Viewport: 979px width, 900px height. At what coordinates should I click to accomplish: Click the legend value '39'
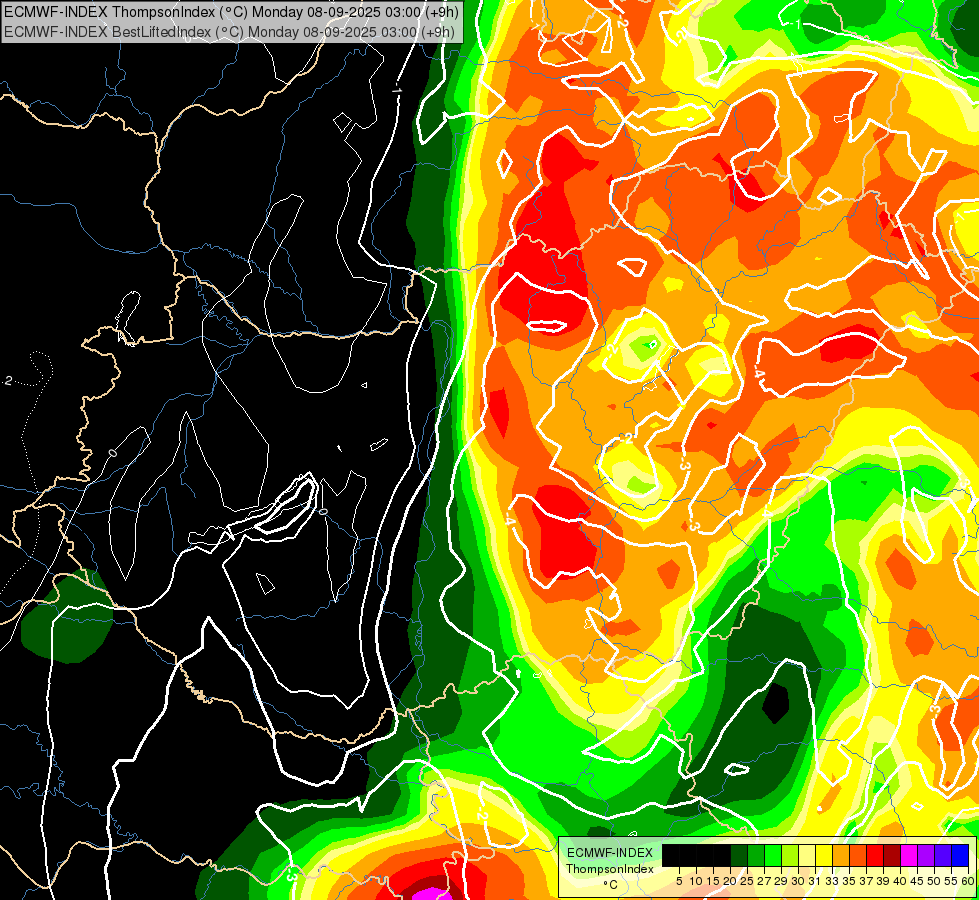883,881
